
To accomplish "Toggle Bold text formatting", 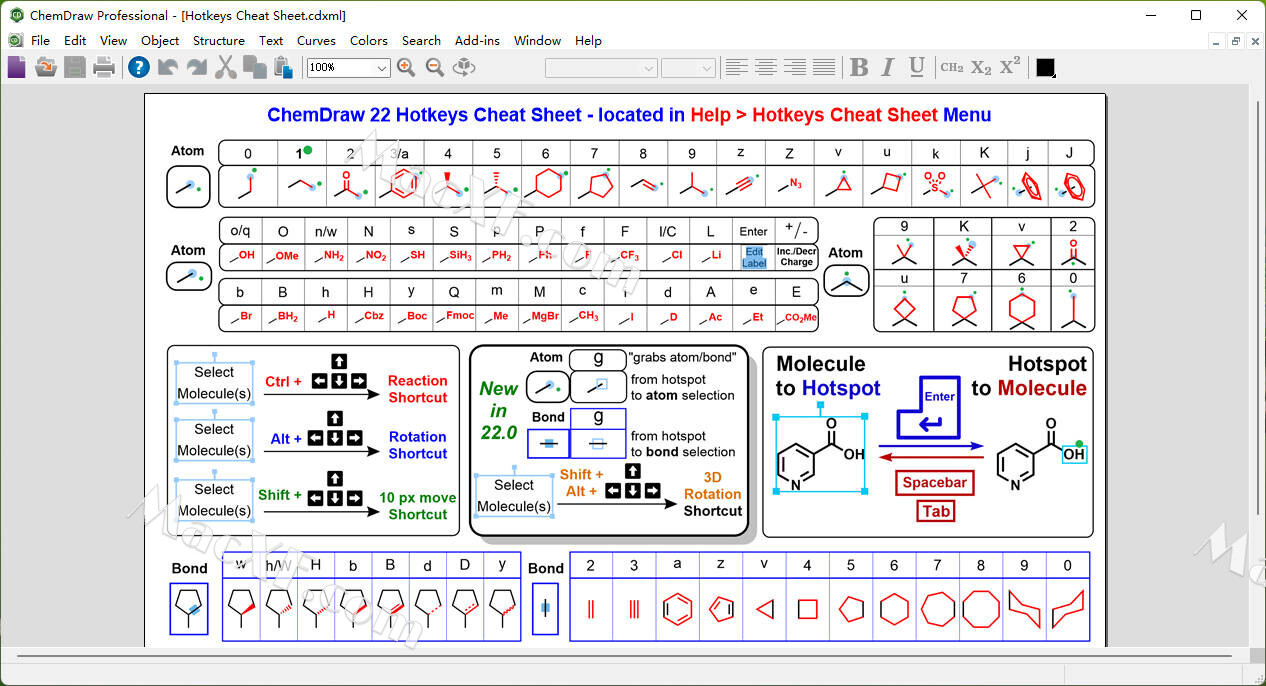I will 859,67.
